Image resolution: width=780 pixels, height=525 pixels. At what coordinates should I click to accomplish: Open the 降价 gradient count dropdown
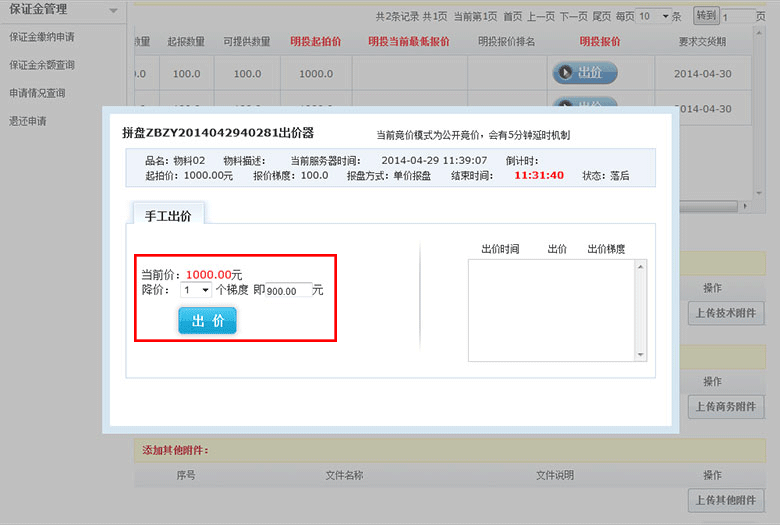click(195, 290)
